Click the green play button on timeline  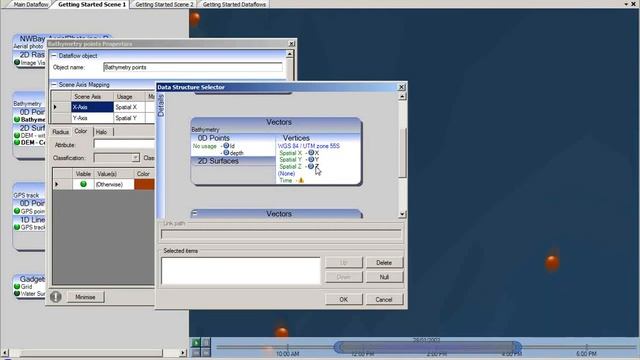(x=196, y=343)
